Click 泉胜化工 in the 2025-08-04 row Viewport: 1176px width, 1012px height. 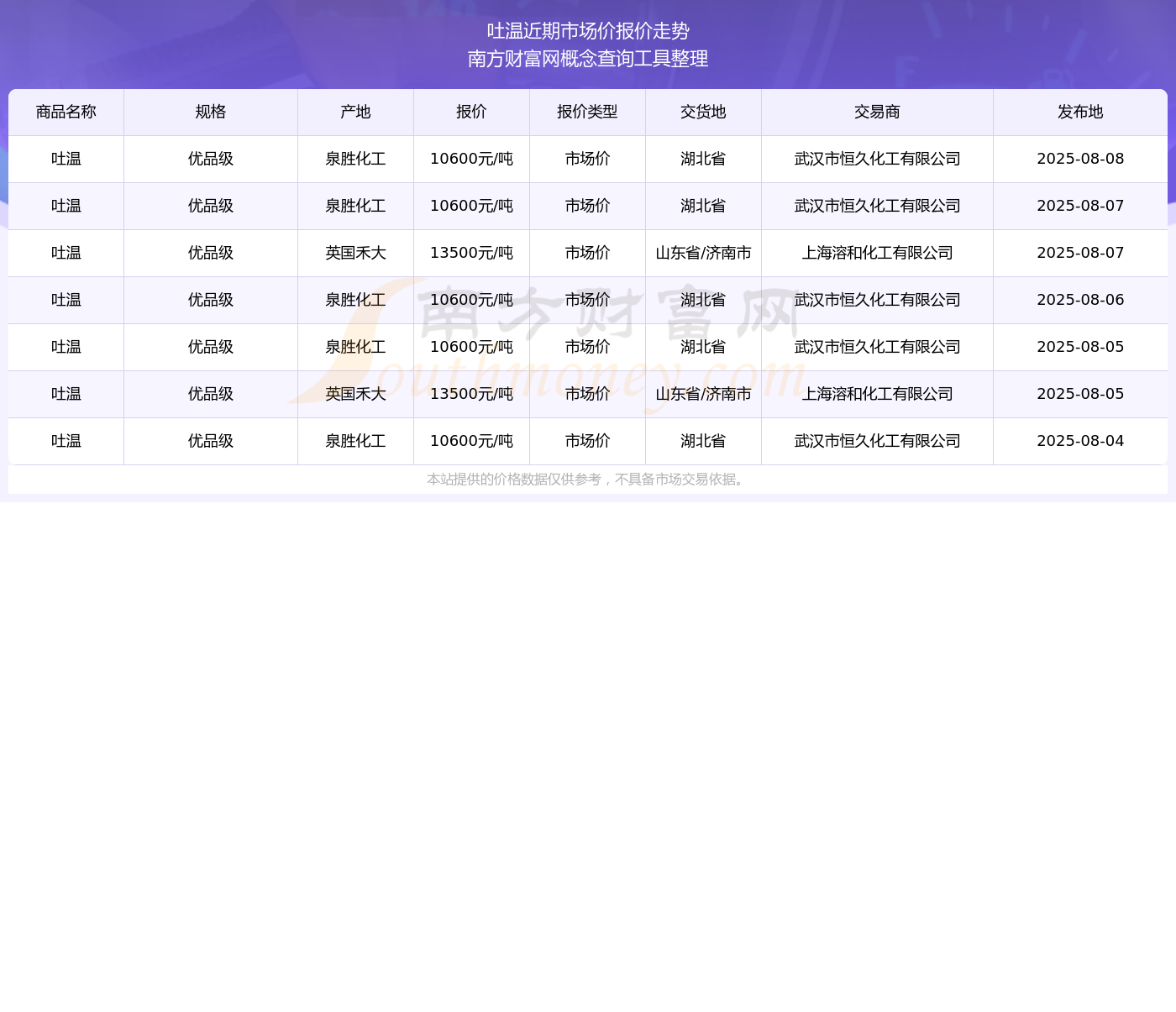(355, 441)
